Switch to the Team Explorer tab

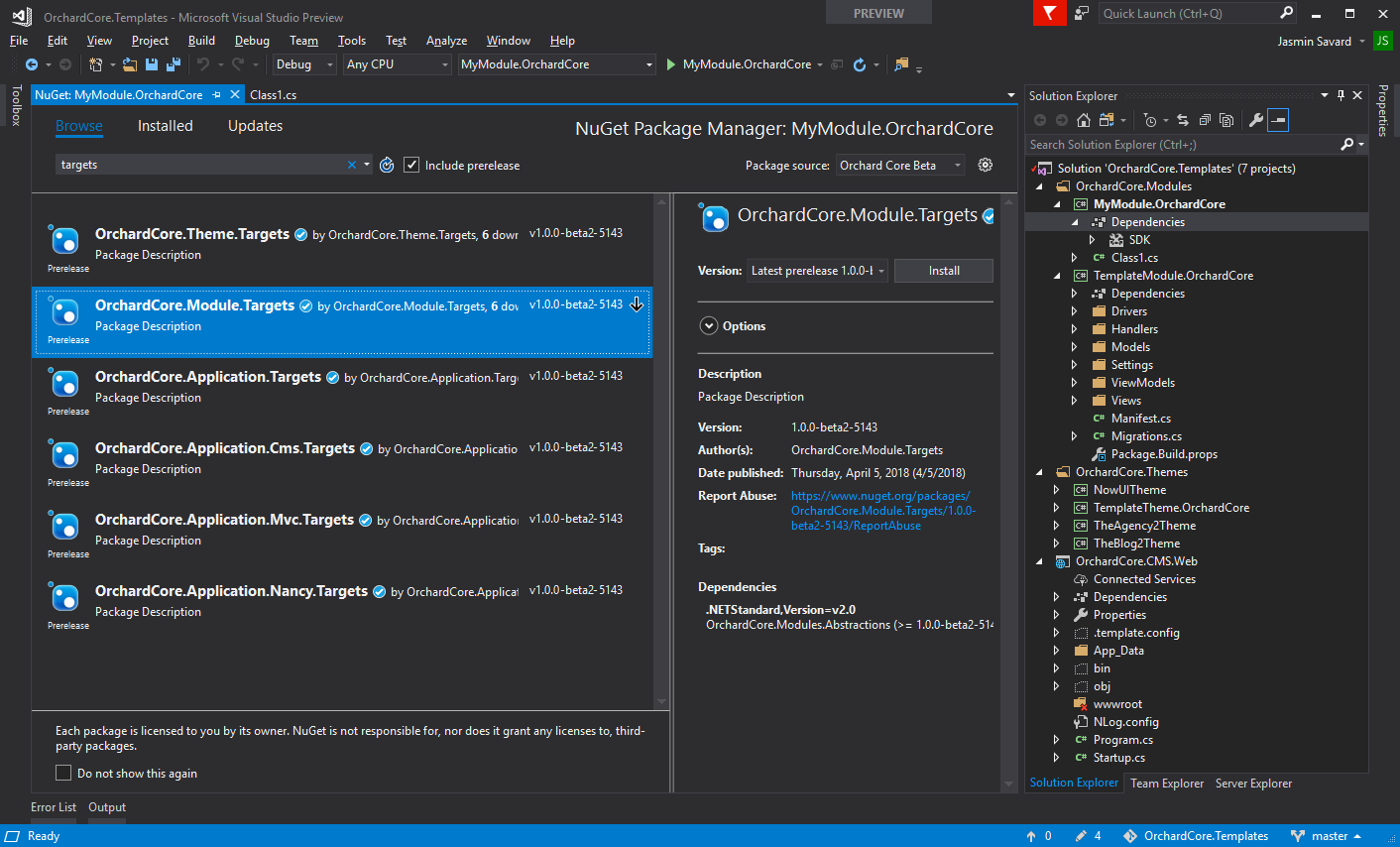(x=1167, y=784)
